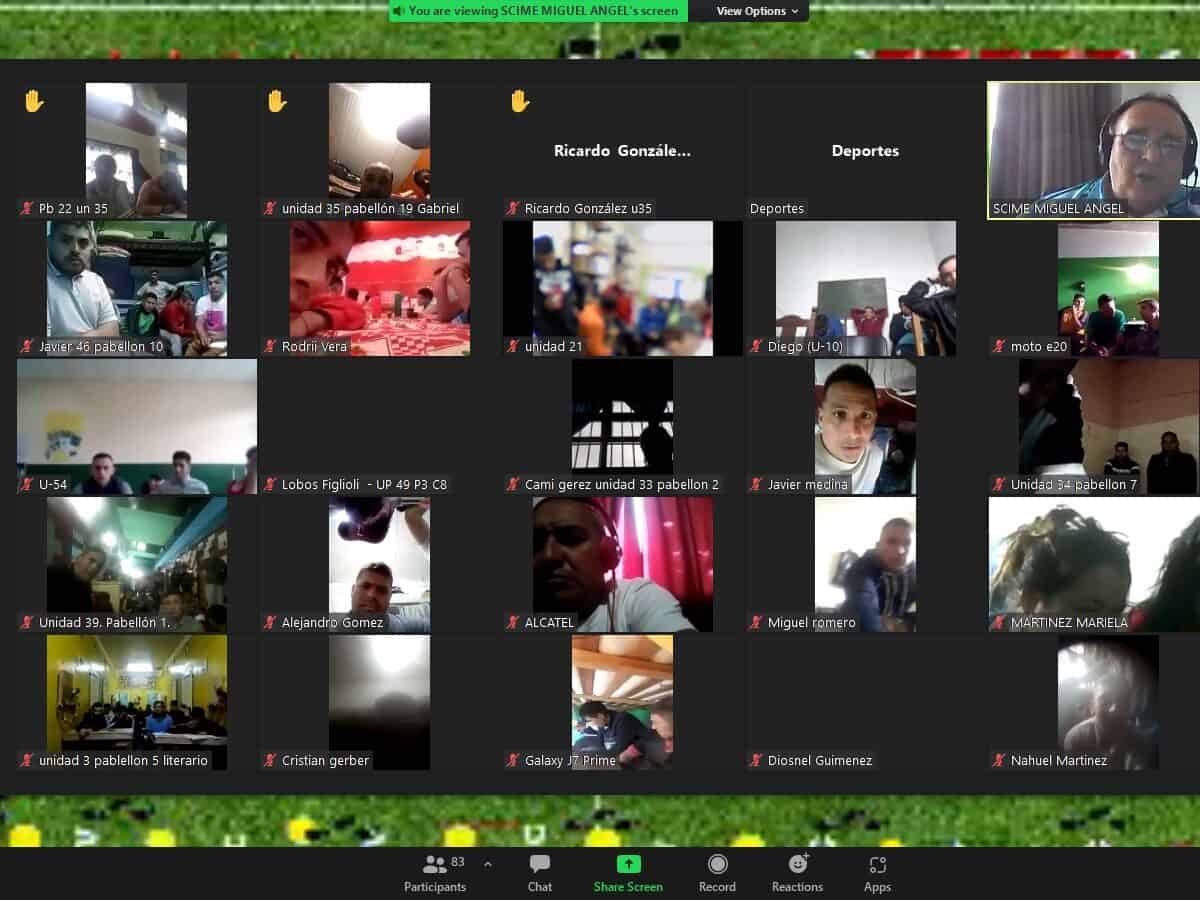Click the name label 'Deportes' at tile bottom

click(x=777, y=209)
